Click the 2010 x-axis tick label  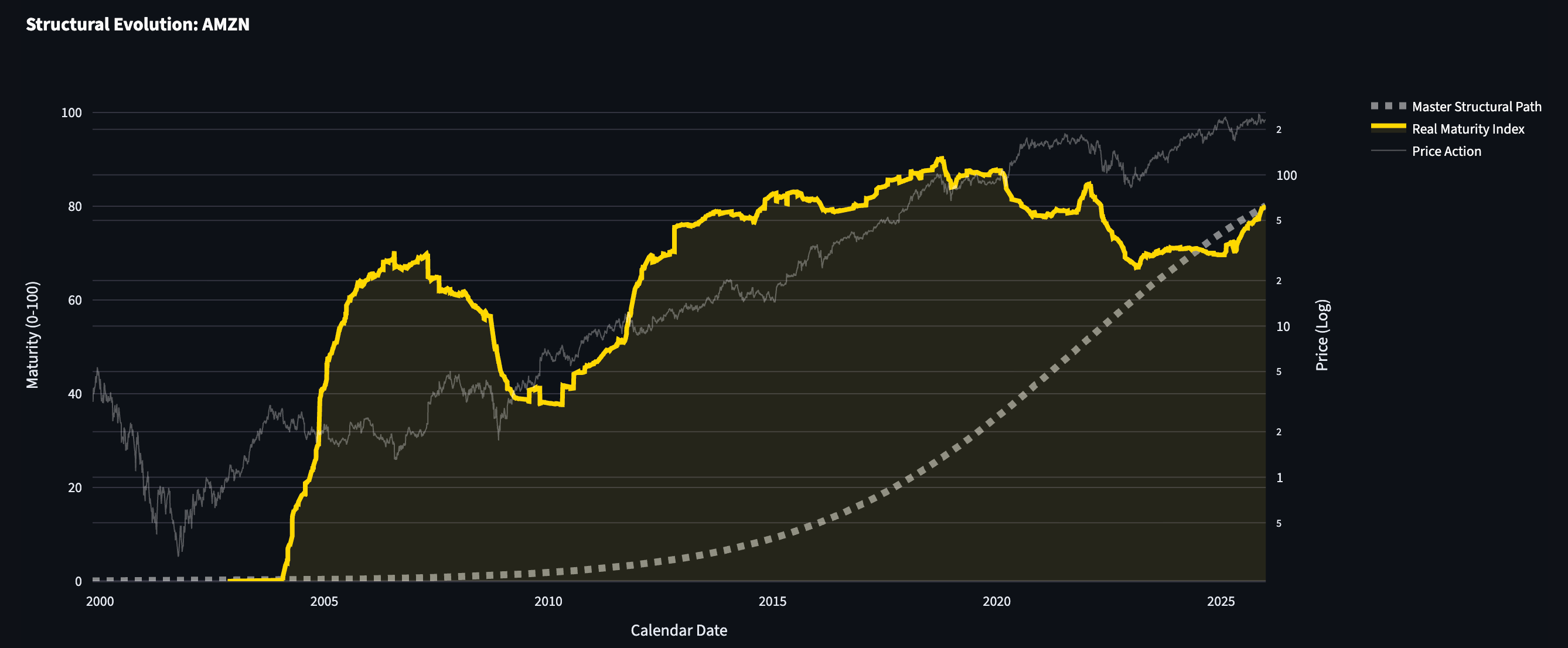(x=548, y=602)
